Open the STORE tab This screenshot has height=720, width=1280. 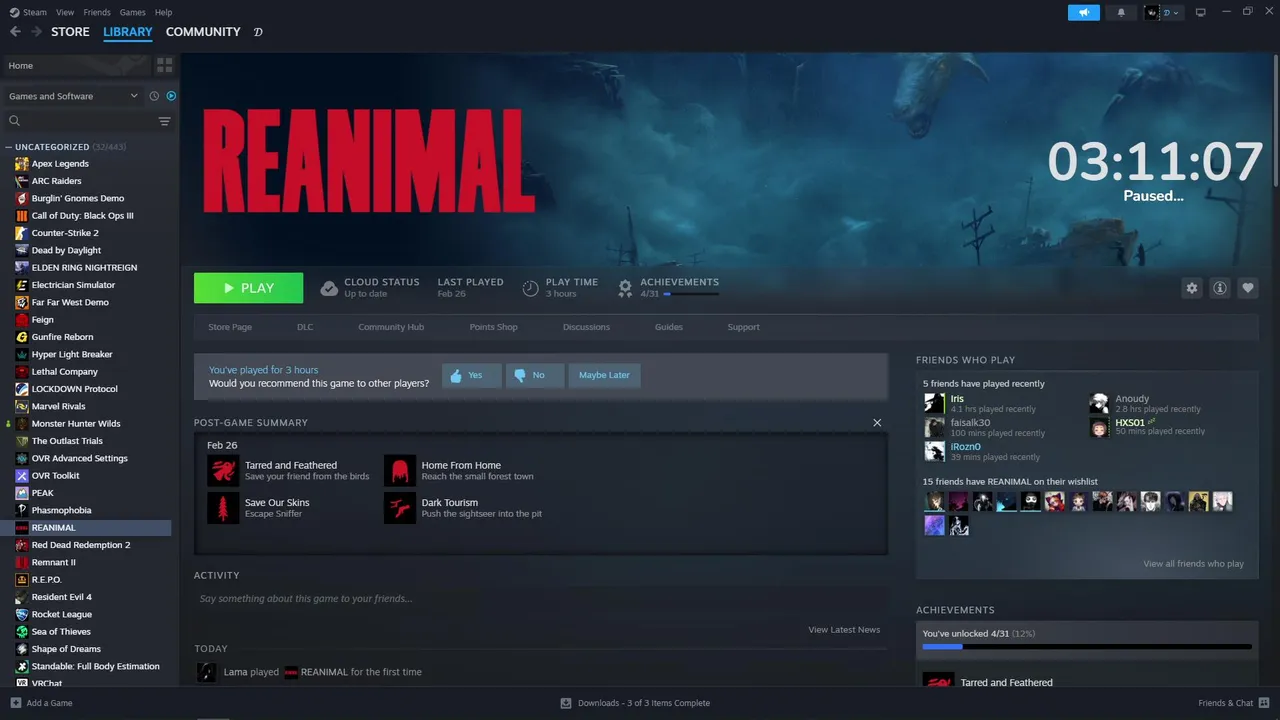coord(70,32)
